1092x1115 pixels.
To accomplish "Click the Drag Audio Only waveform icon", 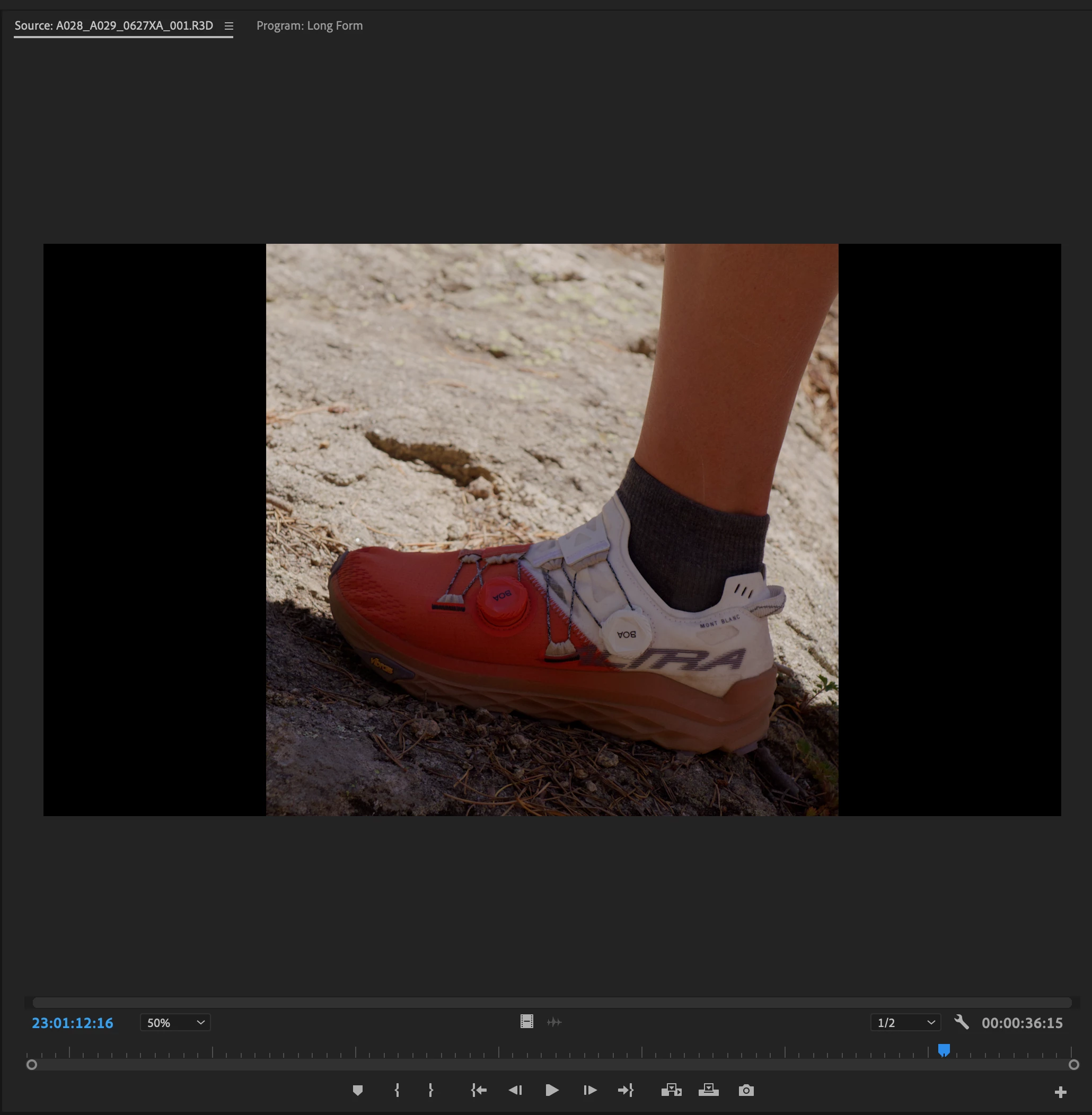I will 554,1022.
